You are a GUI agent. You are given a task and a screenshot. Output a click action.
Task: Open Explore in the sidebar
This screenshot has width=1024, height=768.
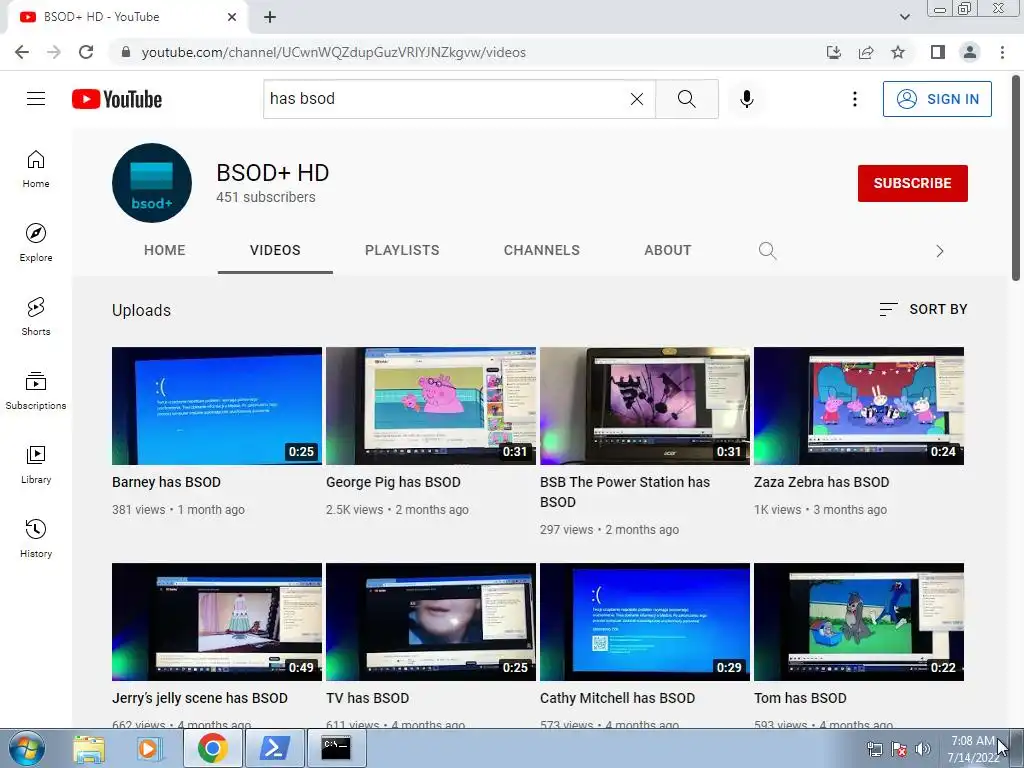36,242
